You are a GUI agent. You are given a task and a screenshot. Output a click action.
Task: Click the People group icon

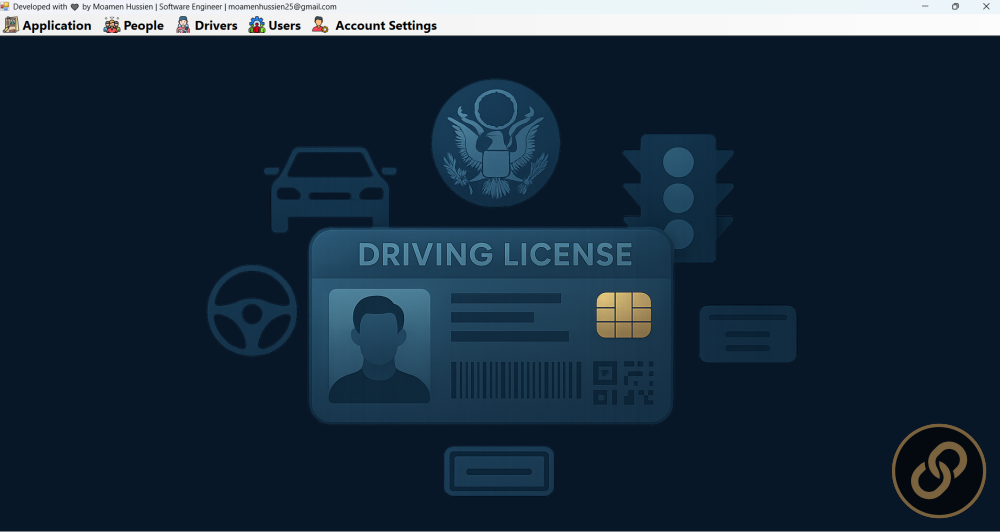(112, 26)
